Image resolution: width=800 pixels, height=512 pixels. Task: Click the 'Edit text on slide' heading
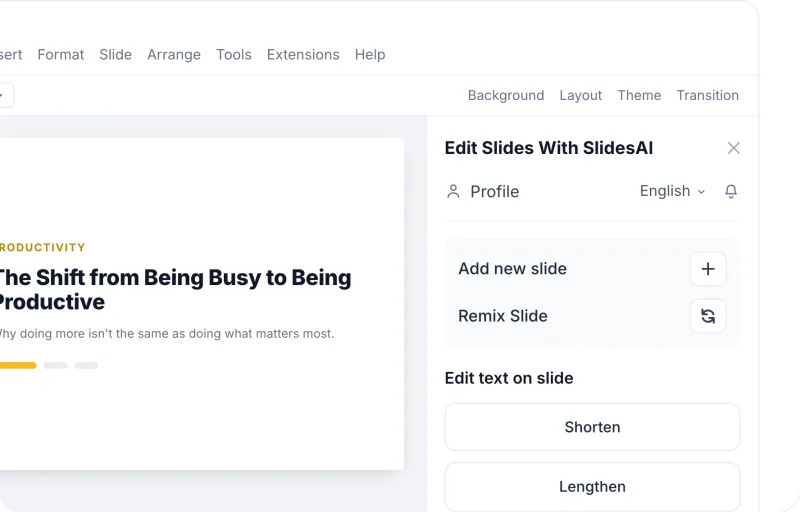tap(509, 378)
